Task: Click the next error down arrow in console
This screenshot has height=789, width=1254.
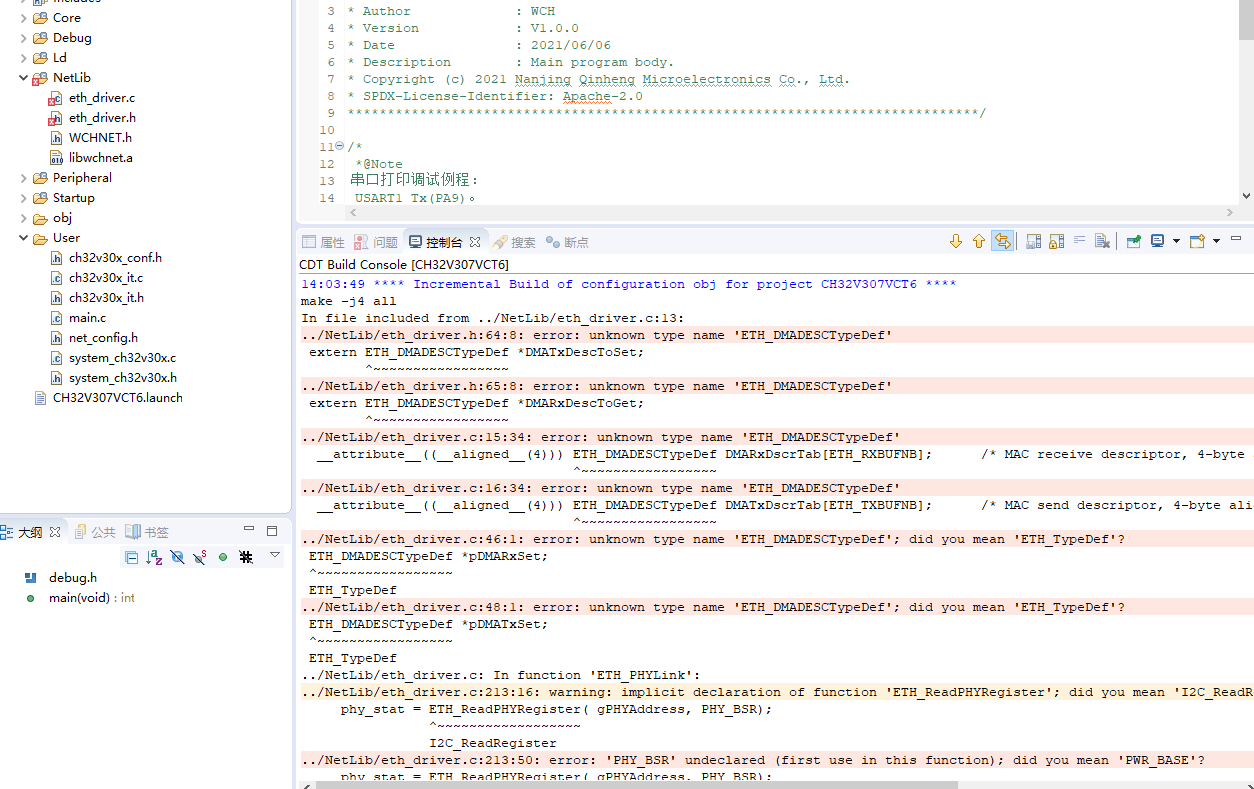Action: pyautogui.click(x=955, y=241)
